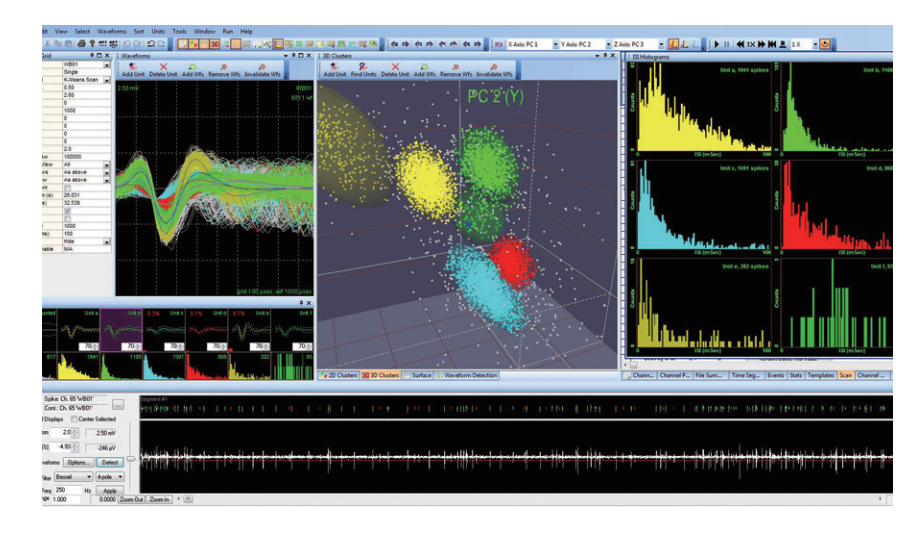The height and width of the screenshot is (560, 921).
Task: Jump to start with the skip-back button
Action: click(772, 44)
